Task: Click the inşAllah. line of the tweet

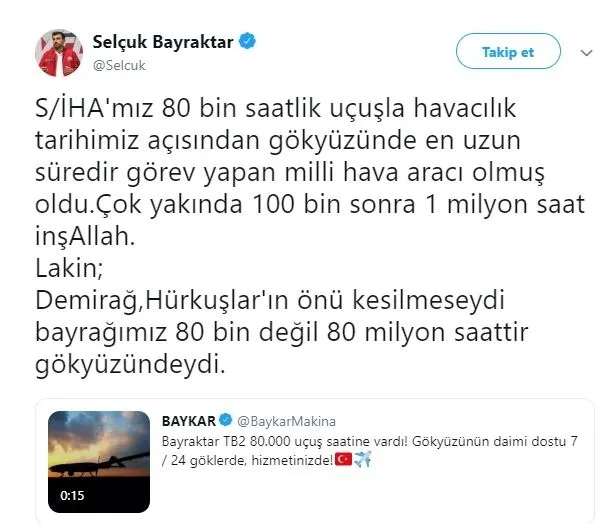Action: click(x=85, y=236)
